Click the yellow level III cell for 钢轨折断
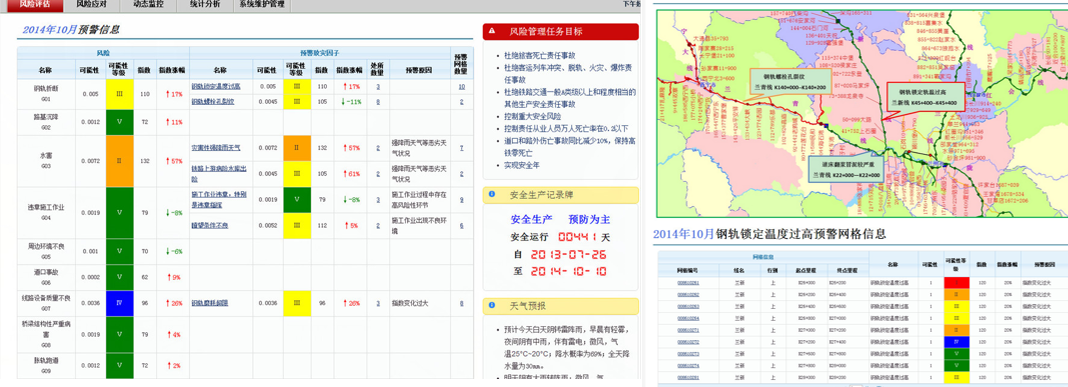This screenshot has width=1068, height=387. click(119, 94)
